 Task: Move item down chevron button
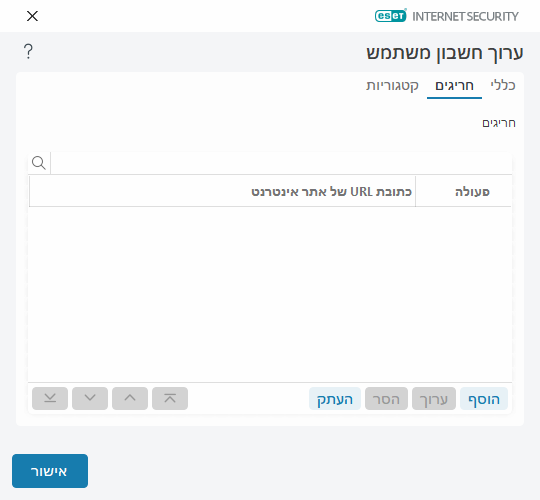pos(90,398)
